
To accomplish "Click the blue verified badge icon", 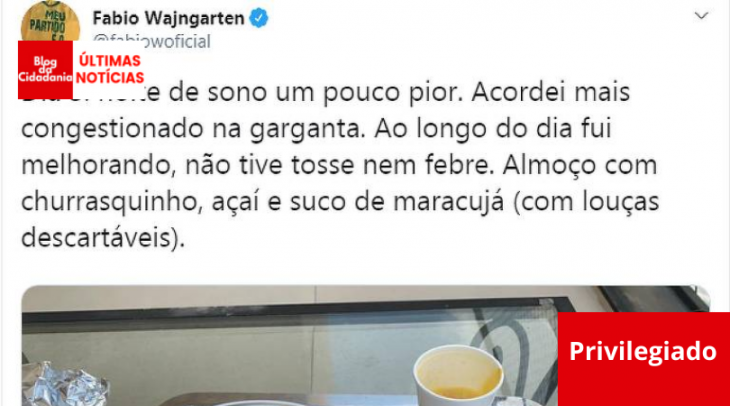I will point(259,19).
